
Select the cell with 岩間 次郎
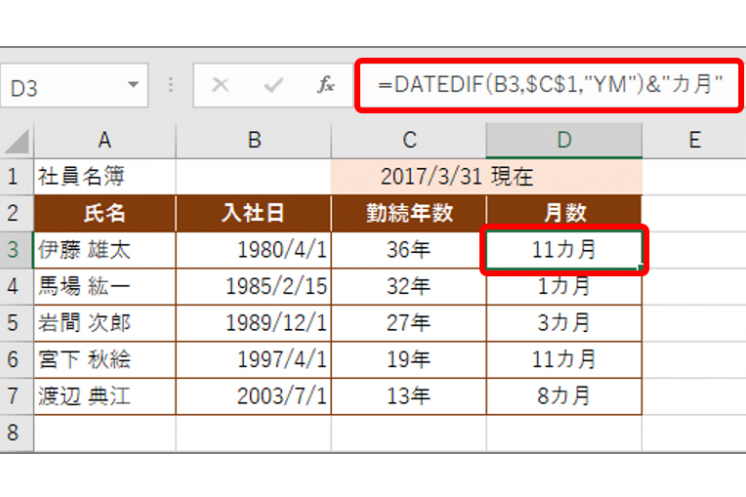pos(105,323)
